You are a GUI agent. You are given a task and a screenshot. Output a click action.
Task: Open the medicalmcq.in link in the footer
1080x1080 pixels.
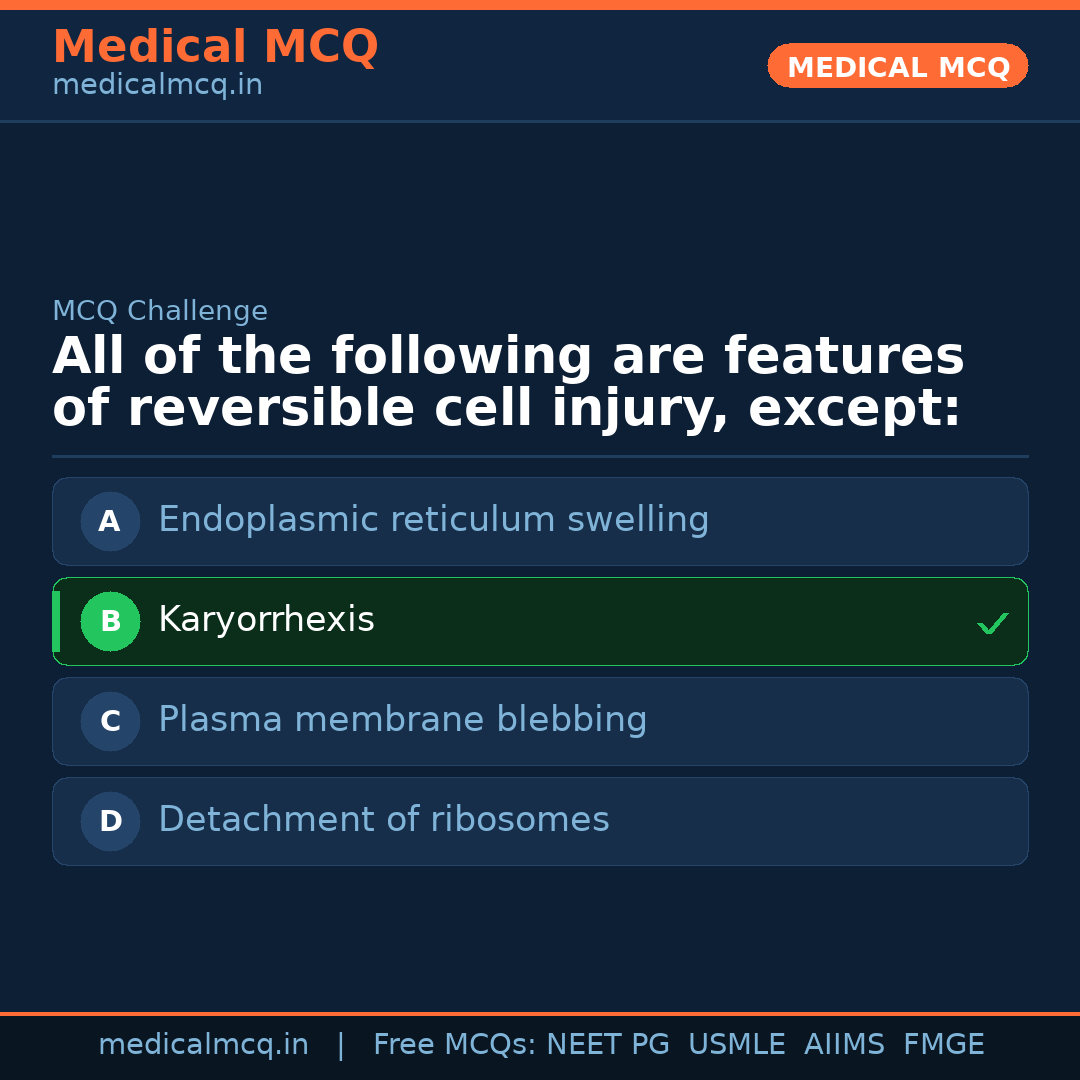pyautogui.click(x=203, y=1045)
